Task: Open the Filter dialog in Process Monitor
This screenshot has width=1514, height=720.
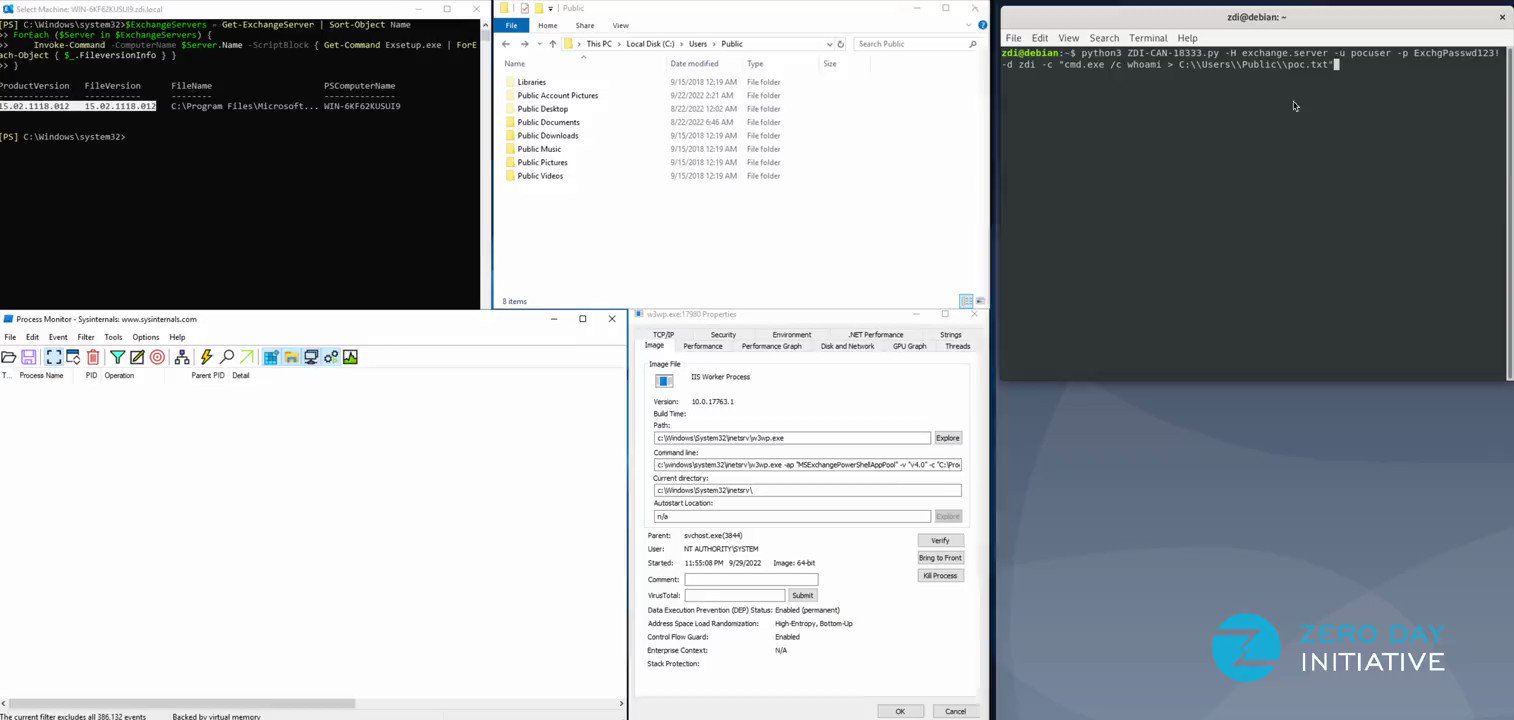Action: click(117, 357)
